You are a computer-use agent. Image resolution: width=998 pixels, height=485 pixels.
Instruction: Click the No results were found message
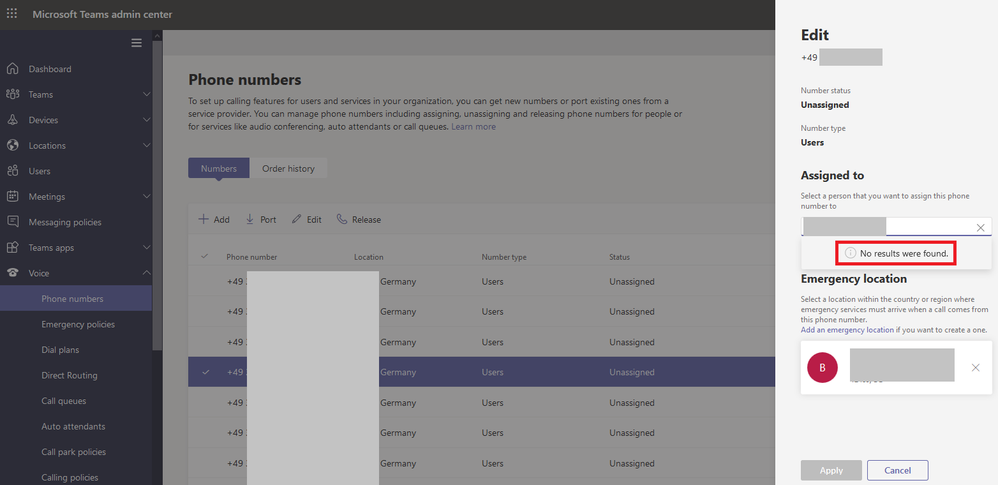[x=896, y=253]
